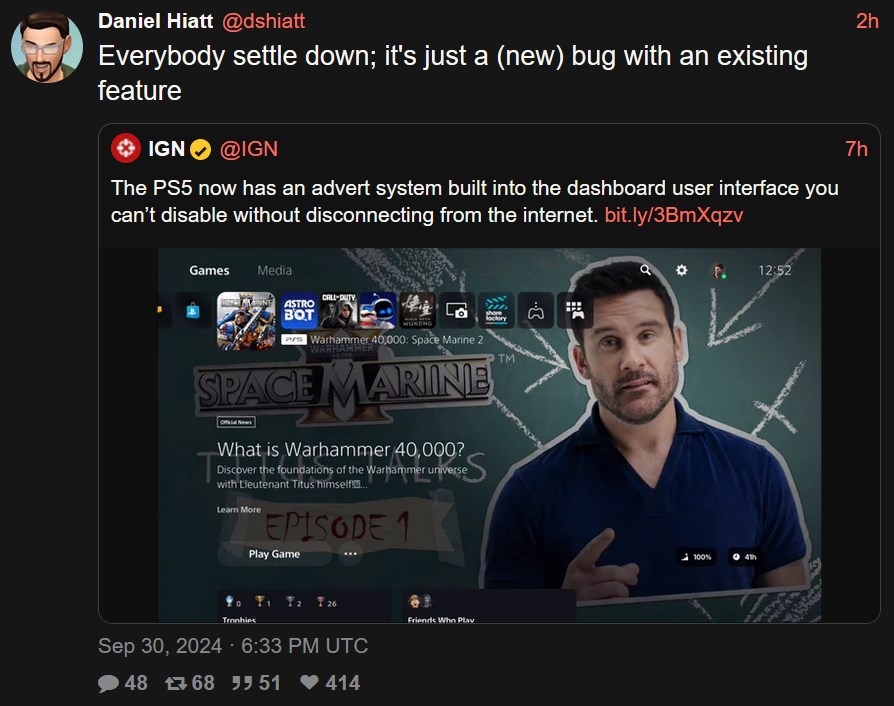Click the quote icon showing 51
The width and height of the screenshot is (894, 706).
(243, 683)
